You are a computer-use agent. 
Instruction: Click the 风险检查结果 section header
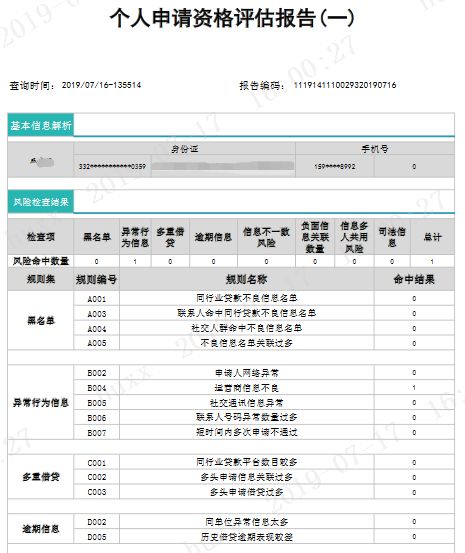tap(41, 202)
